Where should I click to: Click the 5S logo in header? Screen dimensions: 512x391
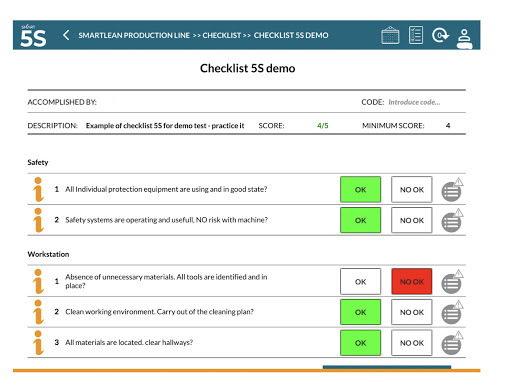click(x=33, y=36)
